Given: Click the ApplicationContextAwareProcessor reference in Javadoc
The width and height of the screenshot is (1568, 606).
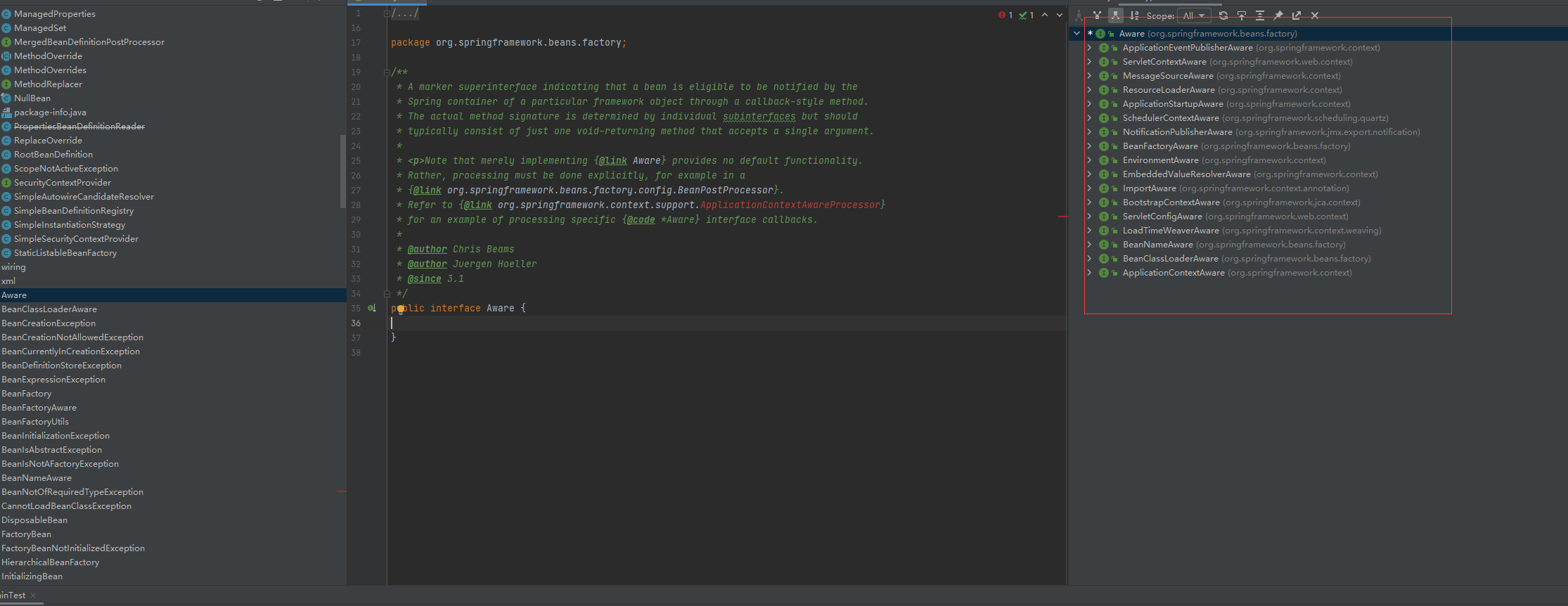Looking at the screenshot, I should coord(790,205).
